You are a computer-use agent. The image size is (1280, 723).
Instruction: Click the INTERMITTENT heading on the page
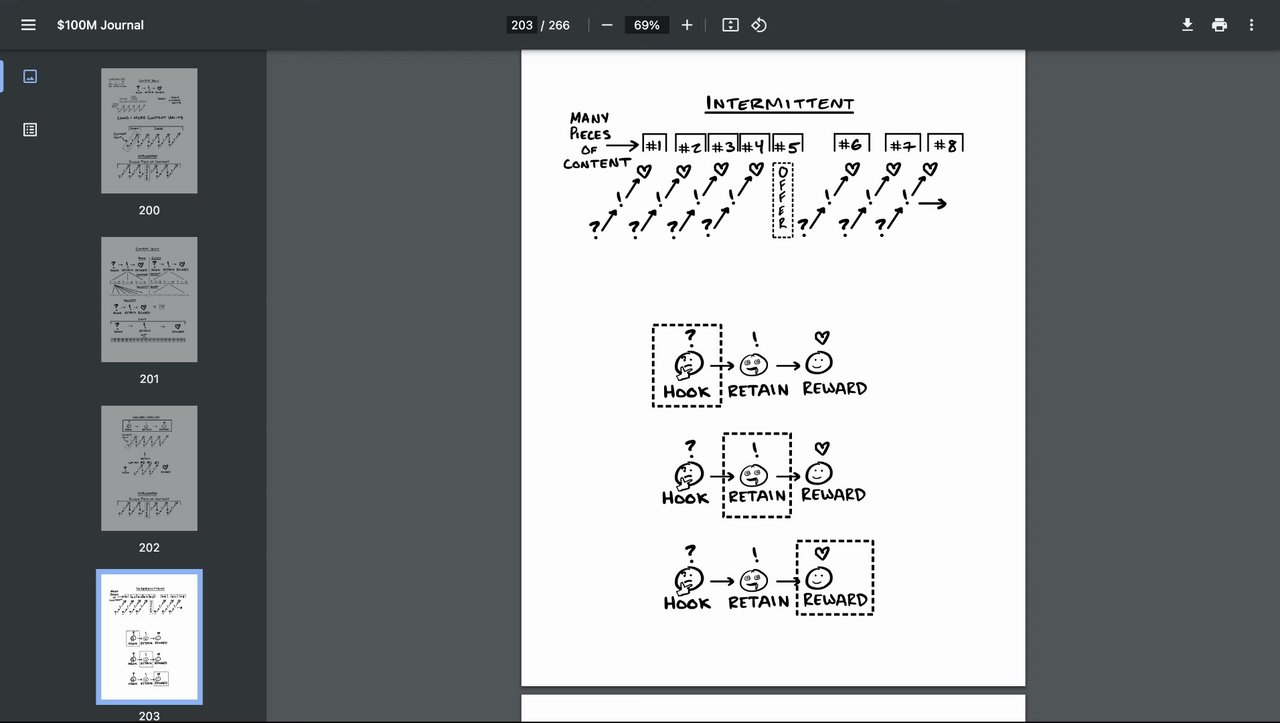[x=780, y=104]
